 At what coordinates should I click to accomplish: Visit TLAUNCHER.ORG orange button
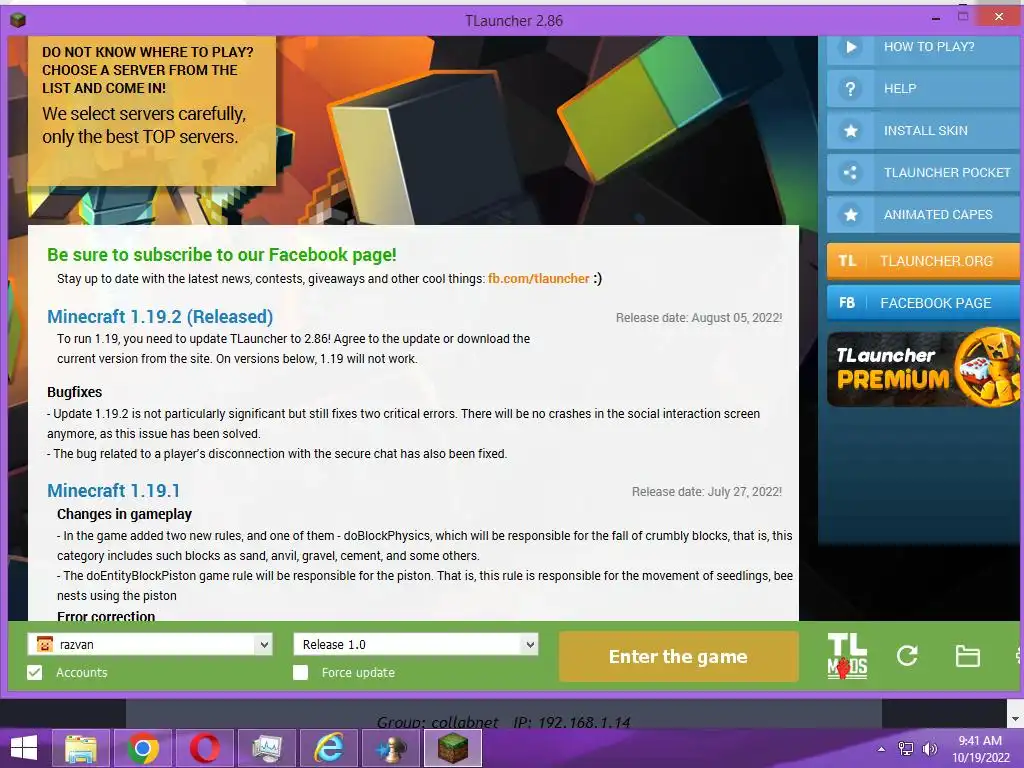(923, 261)
